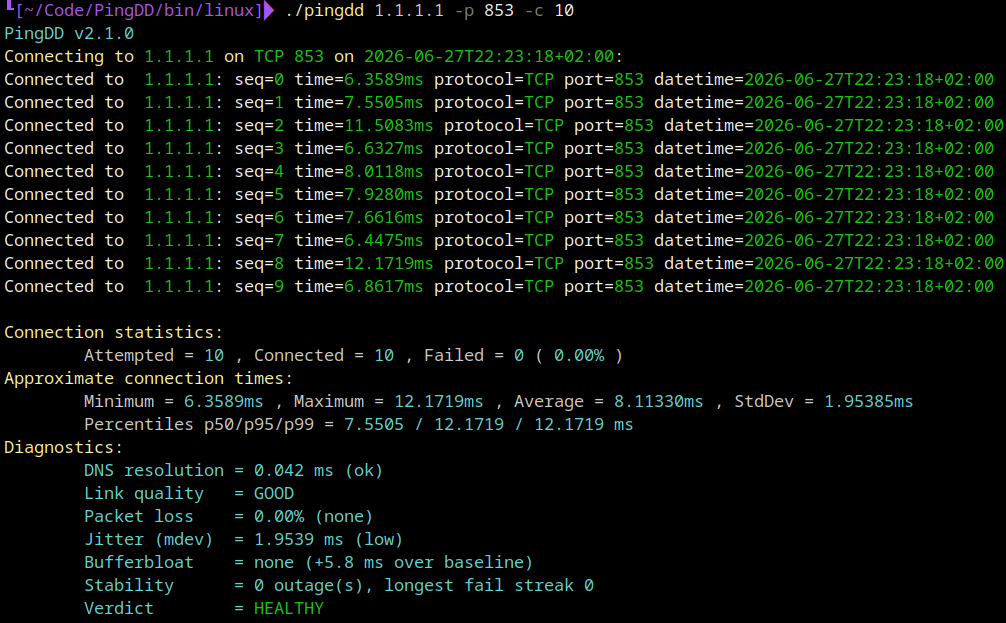1006x623 pixels.
Task: Click the Maximum value 12.1719ms
Action: tap(439, 402)
